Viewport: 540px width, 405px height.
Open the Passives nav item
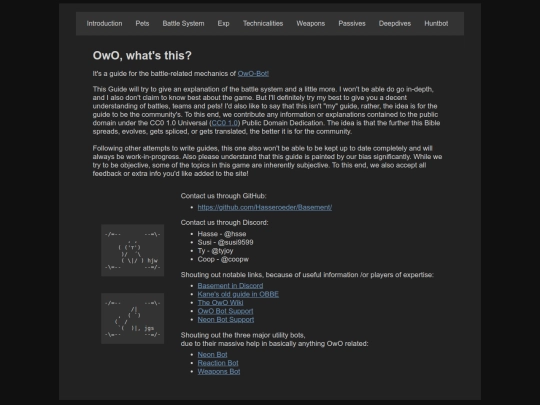click(352, 23)
